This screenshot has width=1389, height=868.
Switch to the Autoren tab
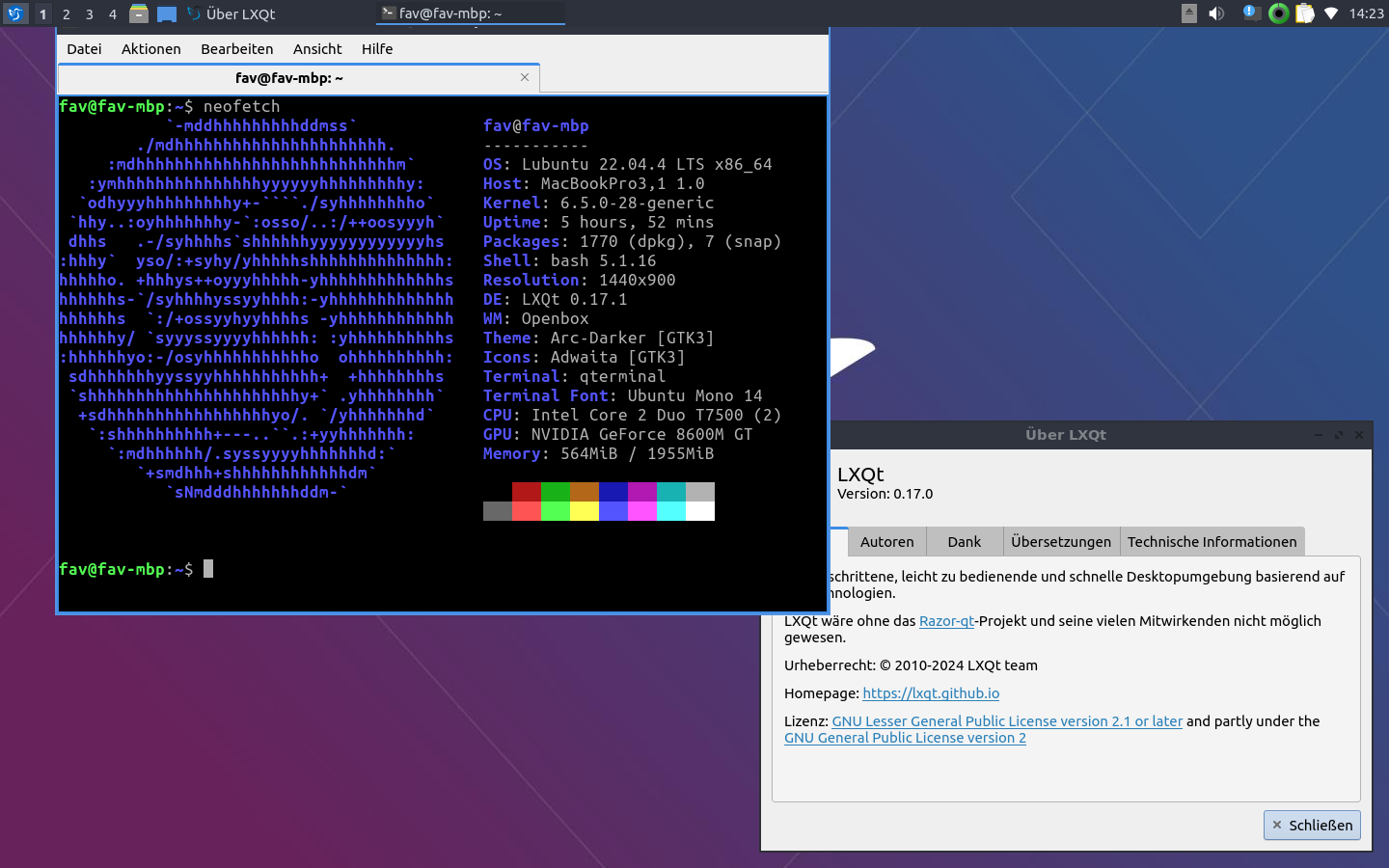(886, 542)
